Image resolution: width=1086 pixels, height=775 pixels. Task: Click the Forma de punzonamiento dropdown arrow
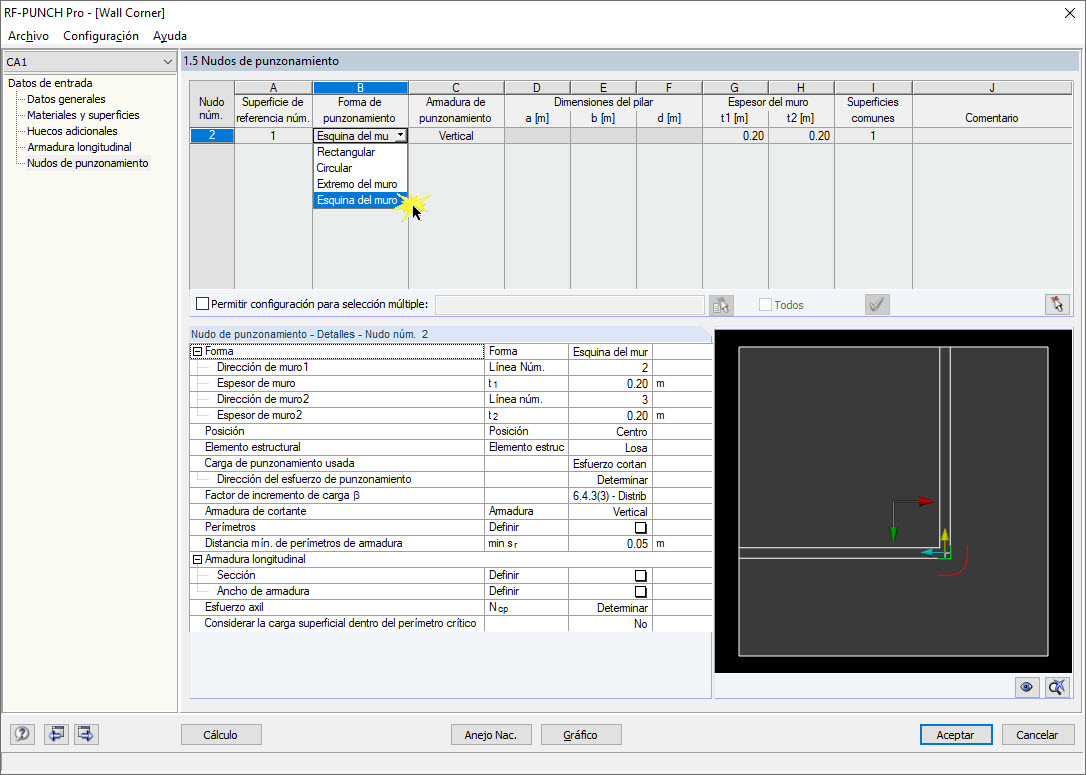click(400, 136)
